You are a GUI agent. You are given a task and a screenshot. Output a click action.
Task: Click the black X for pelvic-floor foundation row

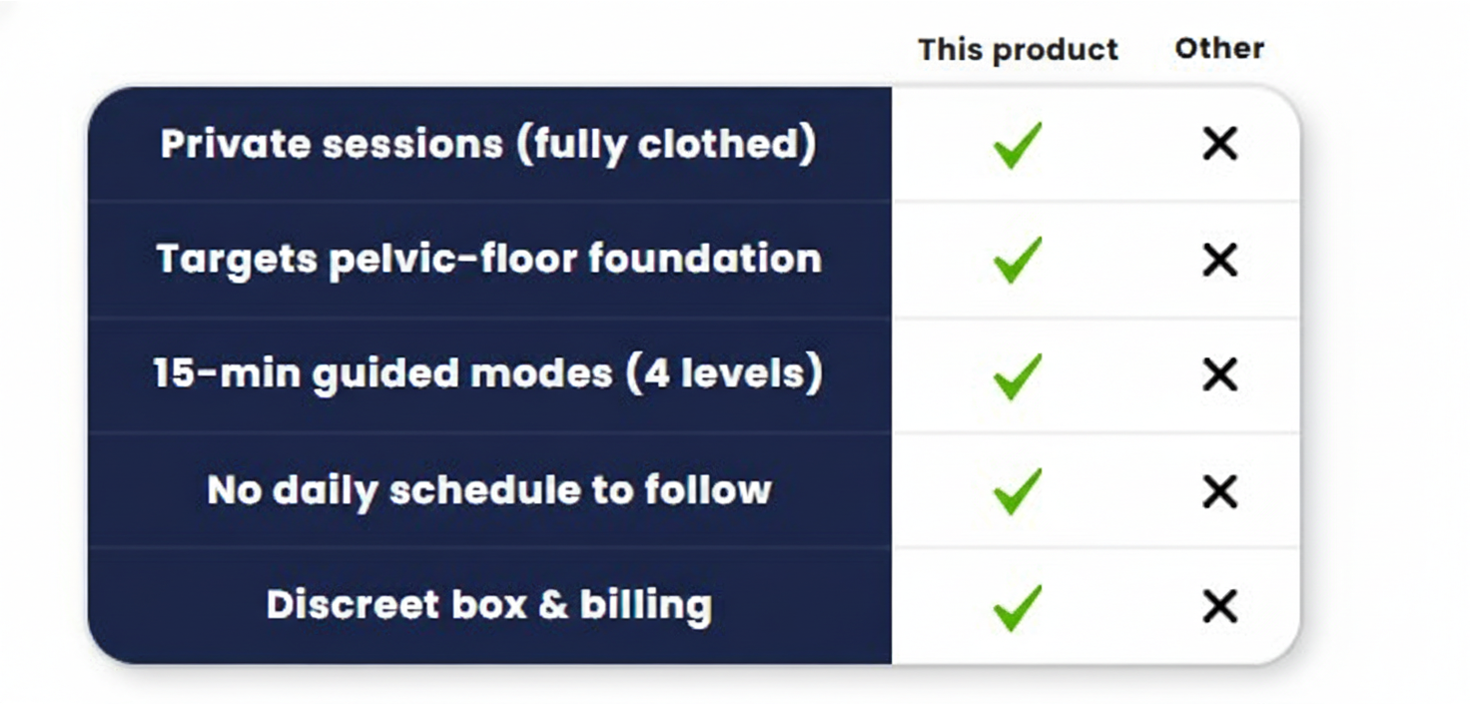click(x=1220, y=260)
